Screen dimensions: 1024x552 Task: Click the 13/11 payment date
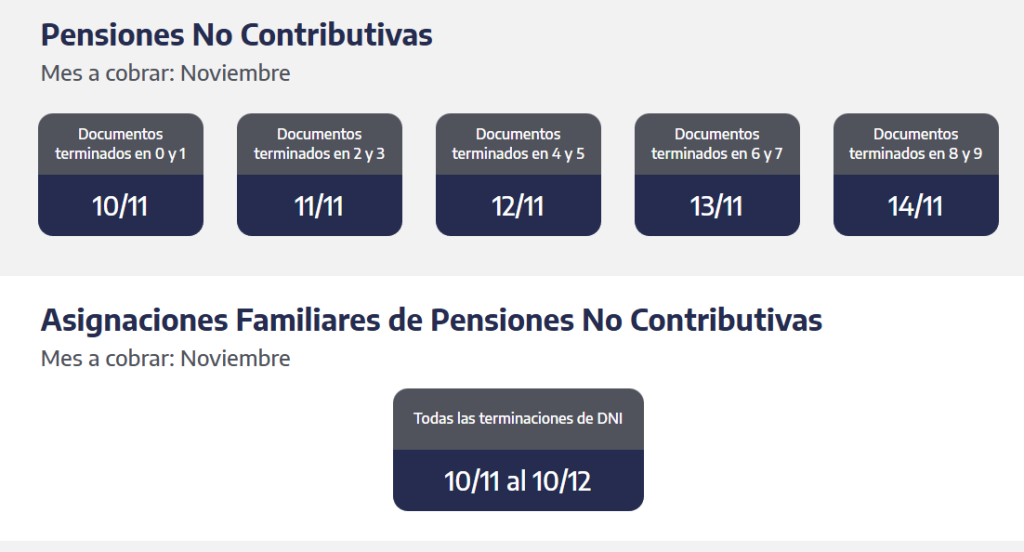(717, 206)
